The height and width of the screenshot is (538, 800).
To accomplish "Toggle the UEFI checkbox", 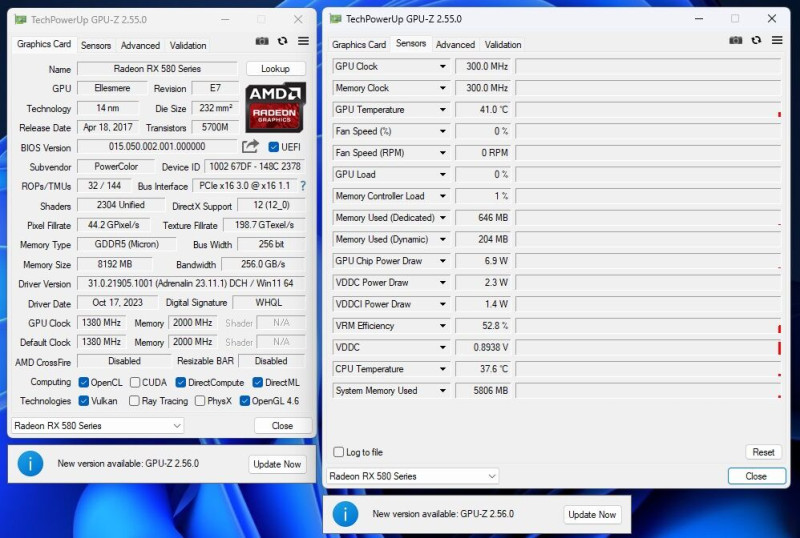I will pyautogui.click(x=273, y=147).
